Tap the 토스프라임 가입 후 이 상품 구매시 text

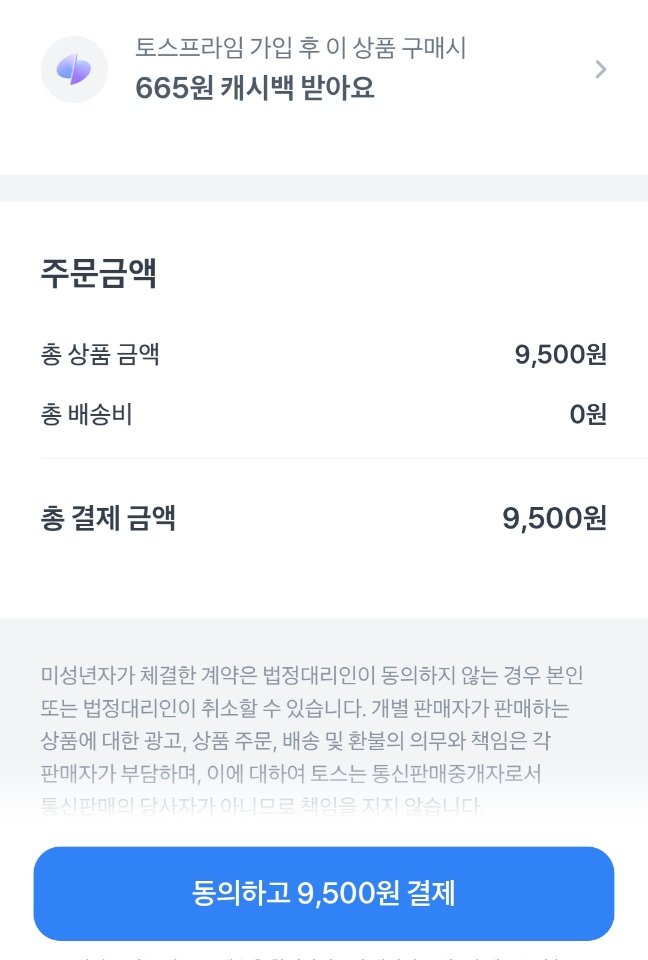click(301, 47)
